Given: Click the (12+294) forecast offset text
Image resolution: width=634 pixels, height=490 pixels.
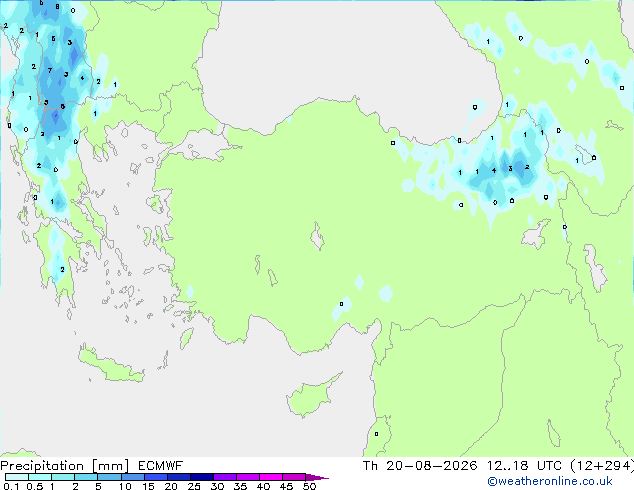Looking at the screenshot, I should (602, 466).
